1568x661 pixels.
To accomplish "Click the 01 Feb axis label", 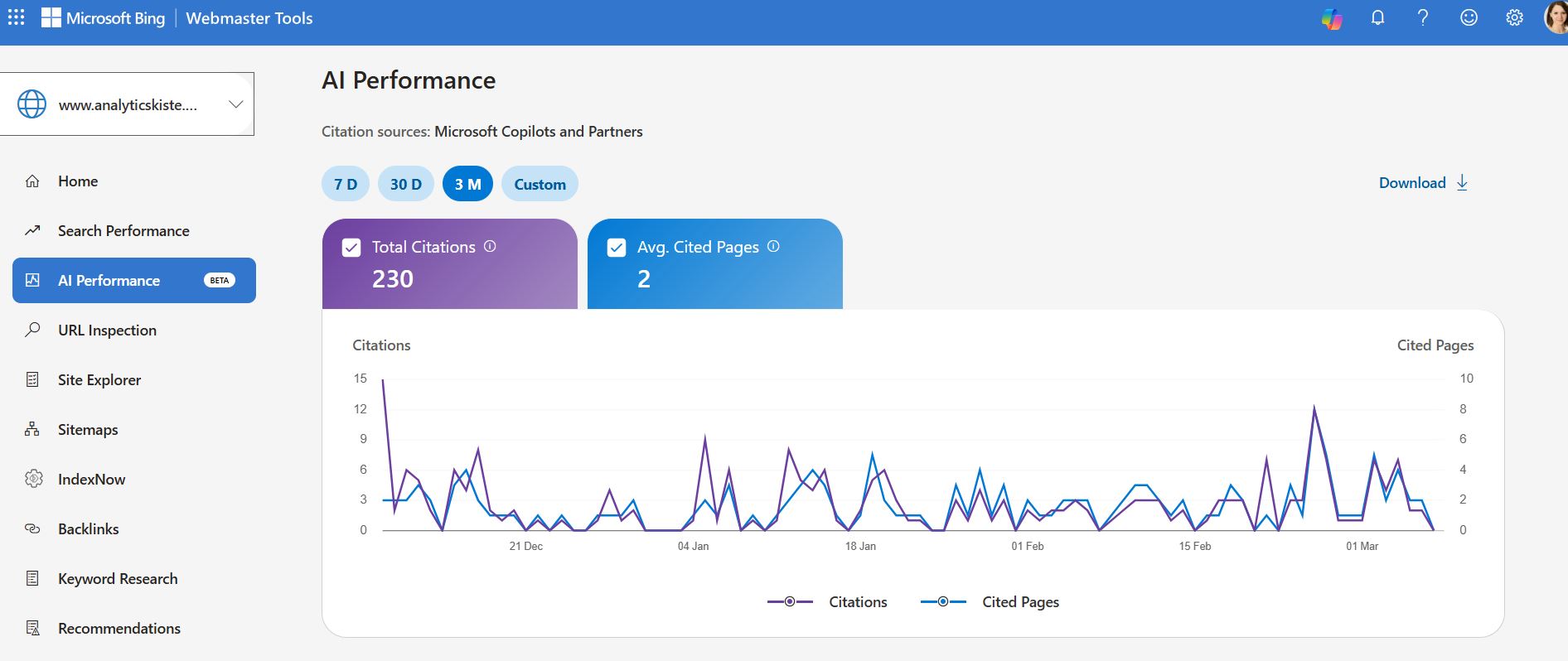I will point(1028,546).
